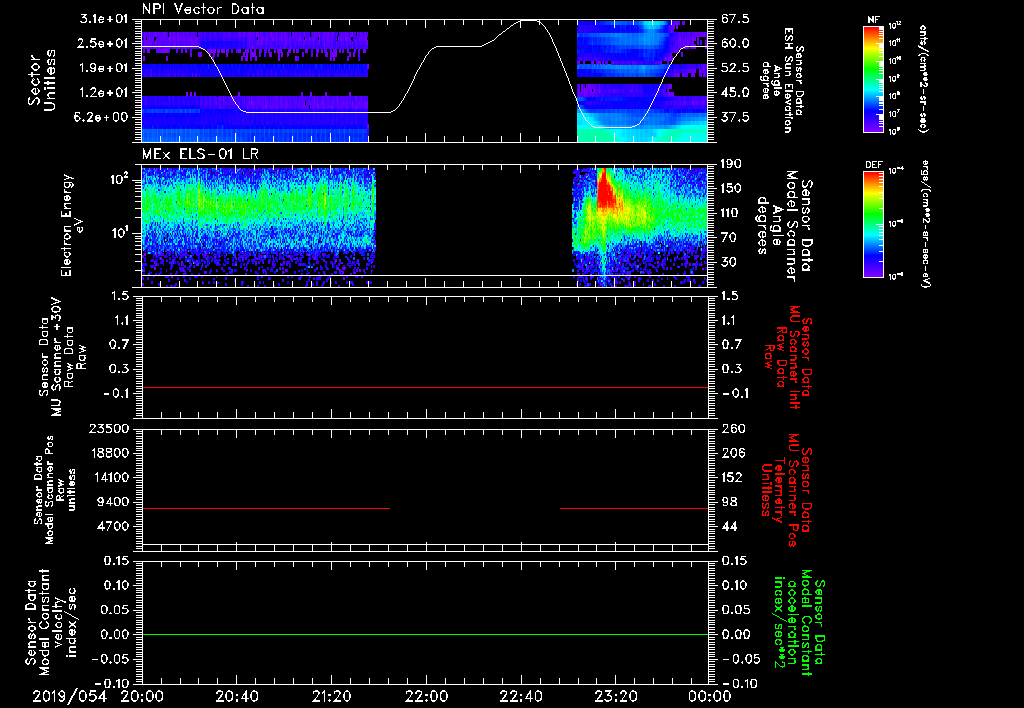Click the 'Model Scanner Angle degrees' label
Screen dimensions: 1024x708
(784, 226)
